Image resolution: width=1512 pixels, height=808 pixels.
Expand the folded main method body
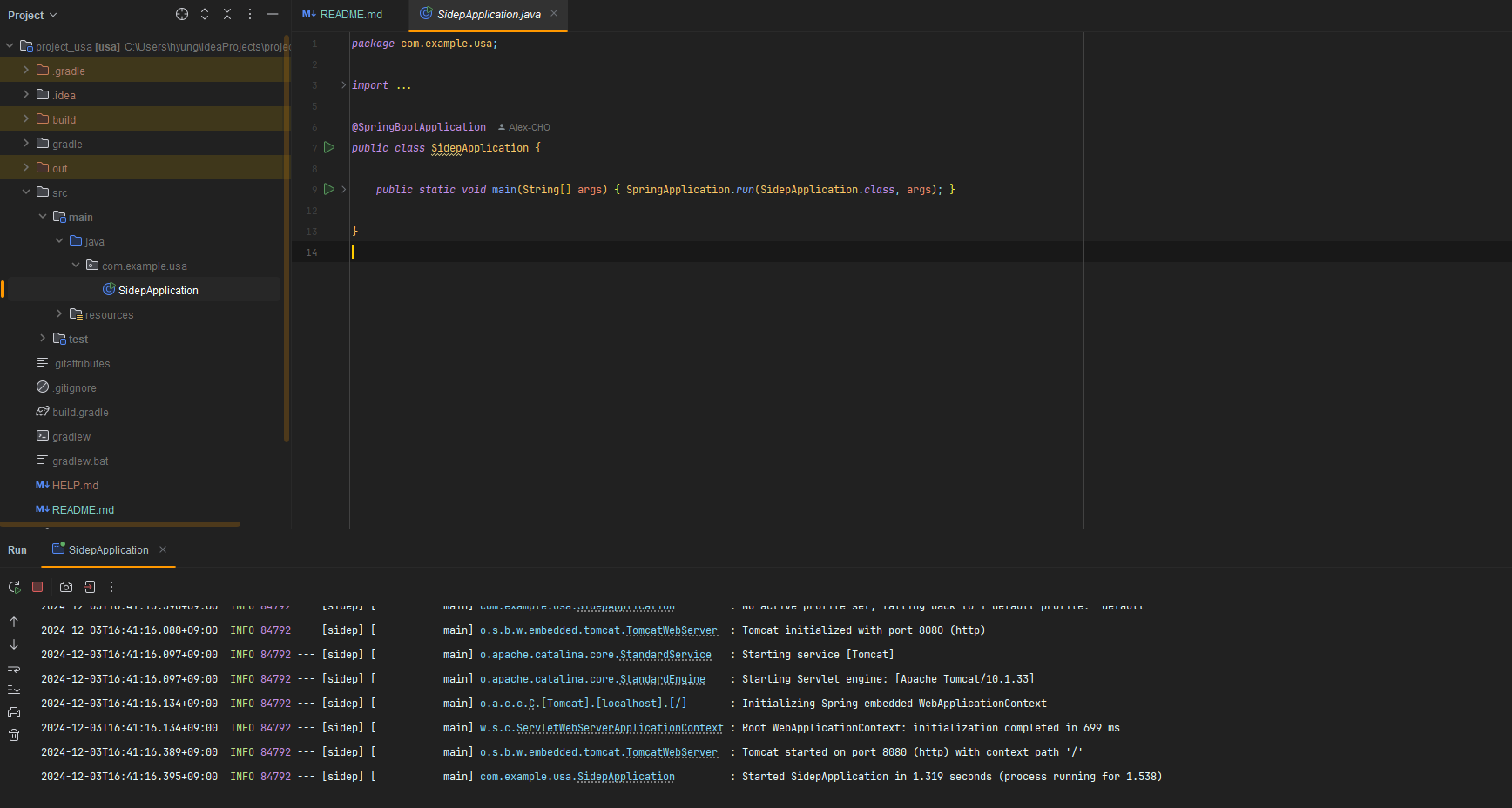click(x=344, y=189)
